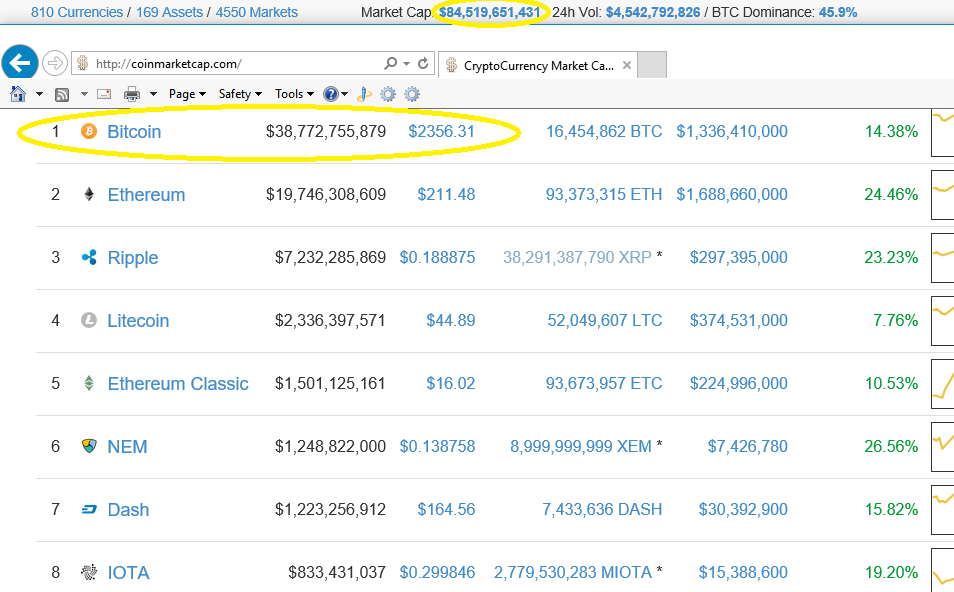
Task: Open a new blank tab
Action: (x=652, y=65)
